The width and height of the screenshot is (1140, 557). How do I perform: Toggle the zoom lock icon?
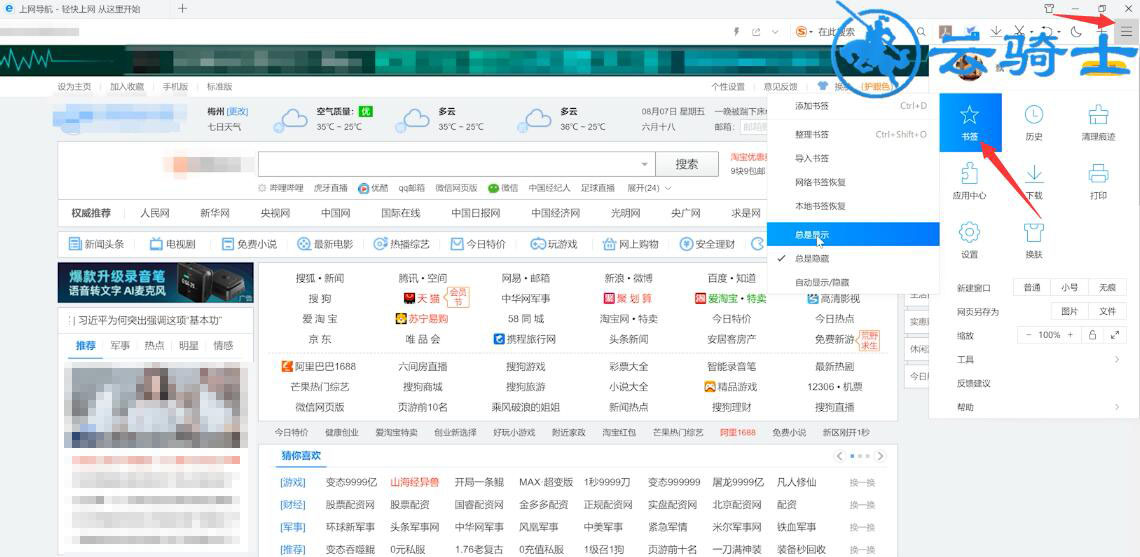[1091, 335]
